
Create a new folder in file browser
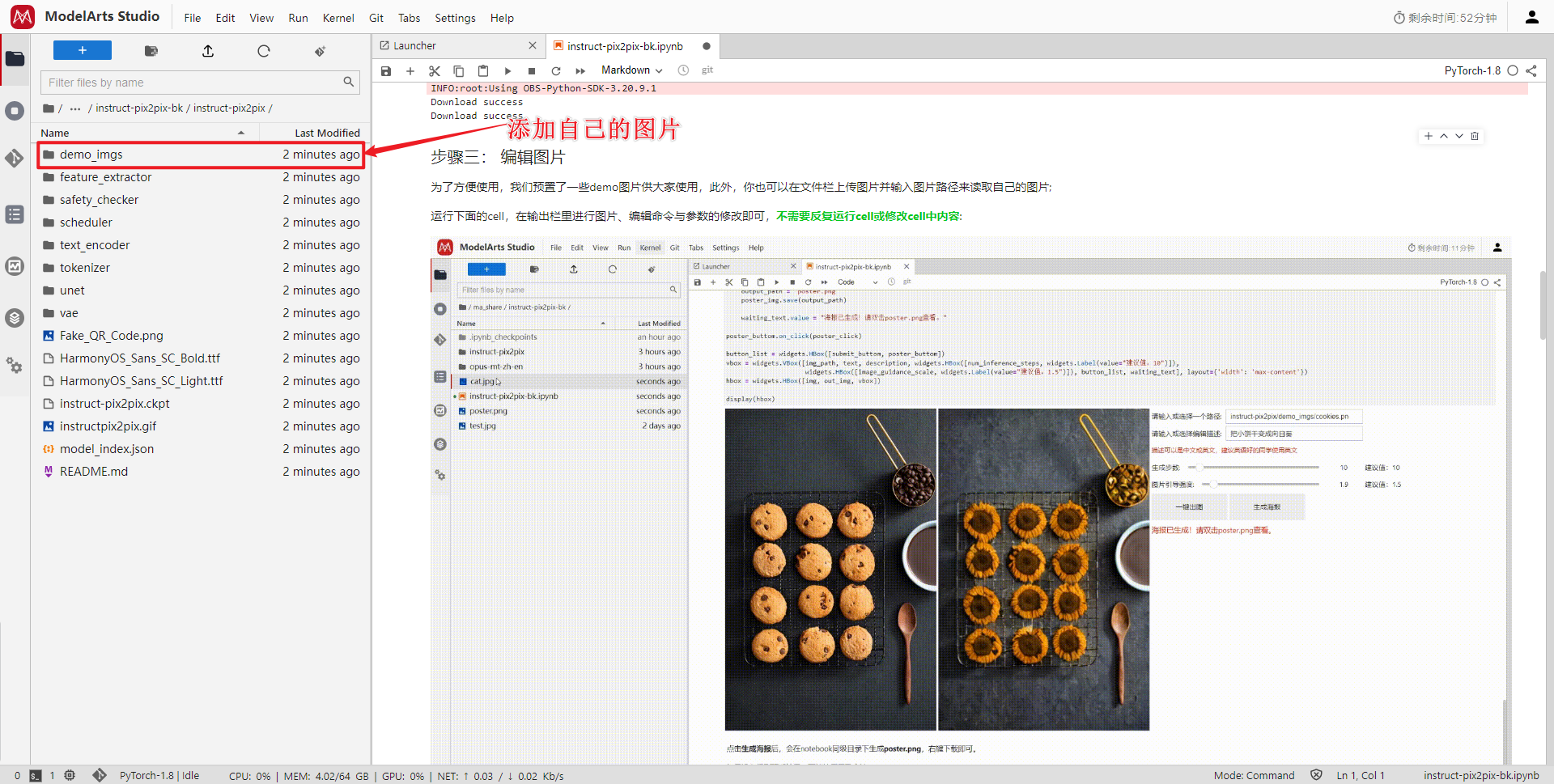pos(151,51)
